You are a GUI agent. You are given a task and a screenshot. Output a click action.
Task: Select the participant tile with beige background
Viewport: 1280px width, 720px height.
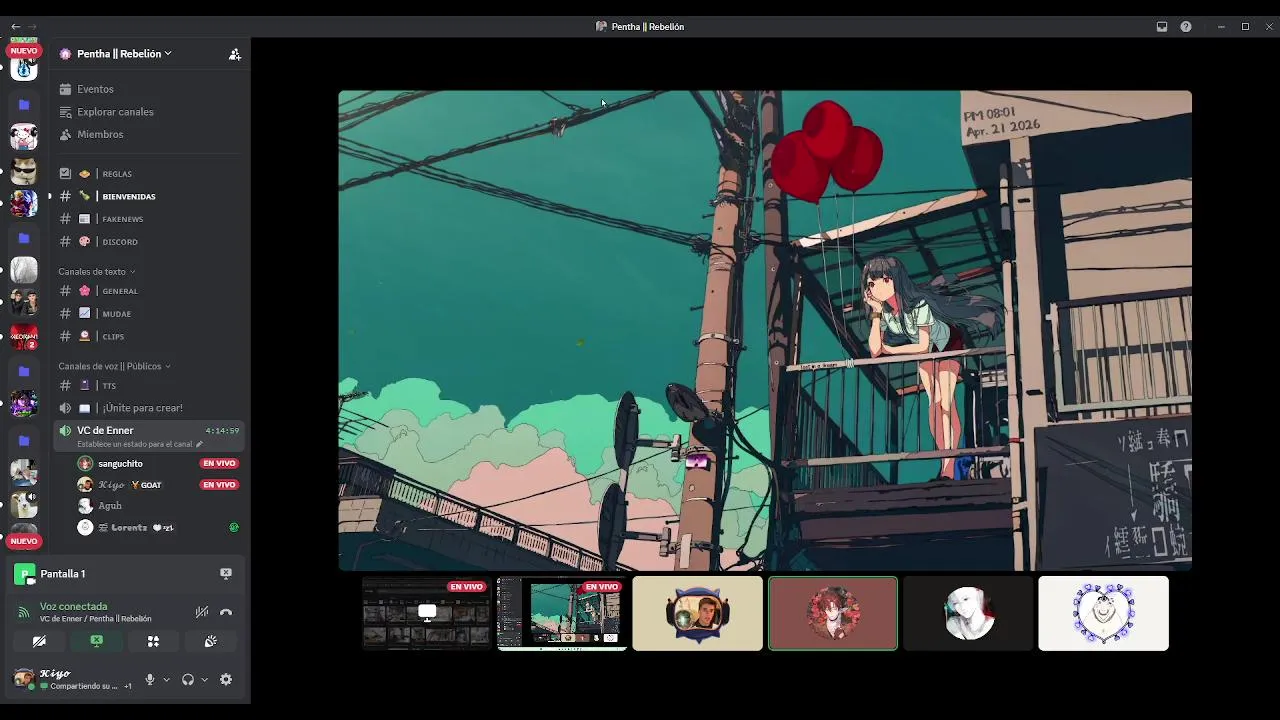pos(697,613)
